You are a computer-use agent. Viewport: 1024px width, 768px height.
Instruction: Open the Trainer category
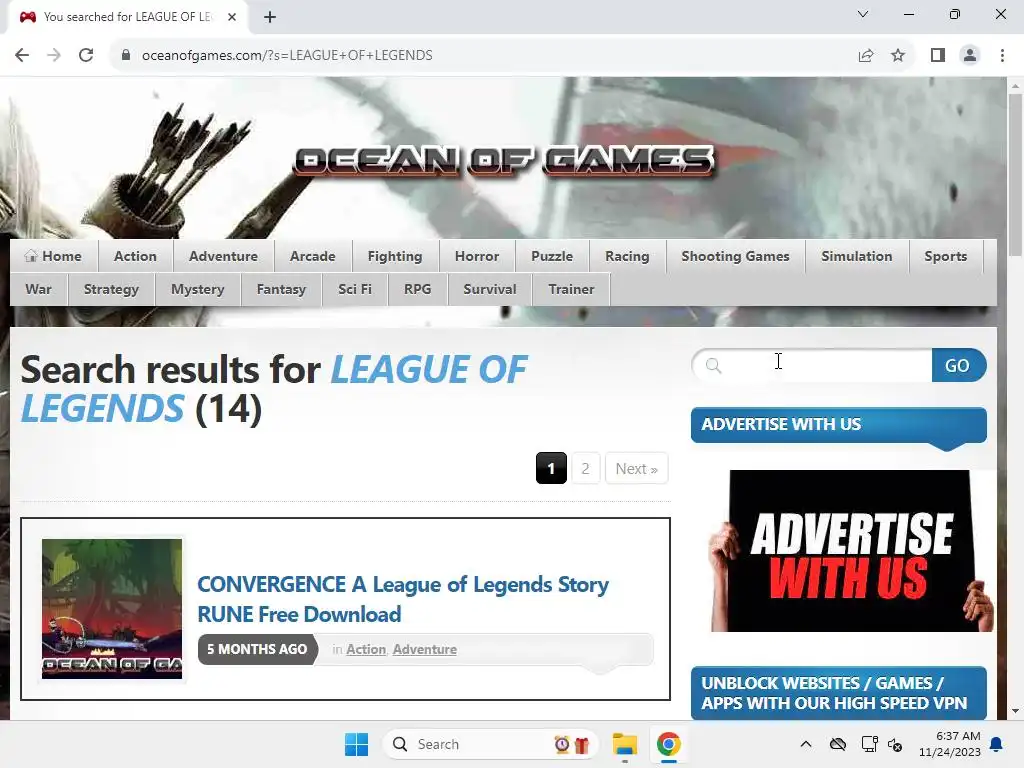tap(571, 289)
